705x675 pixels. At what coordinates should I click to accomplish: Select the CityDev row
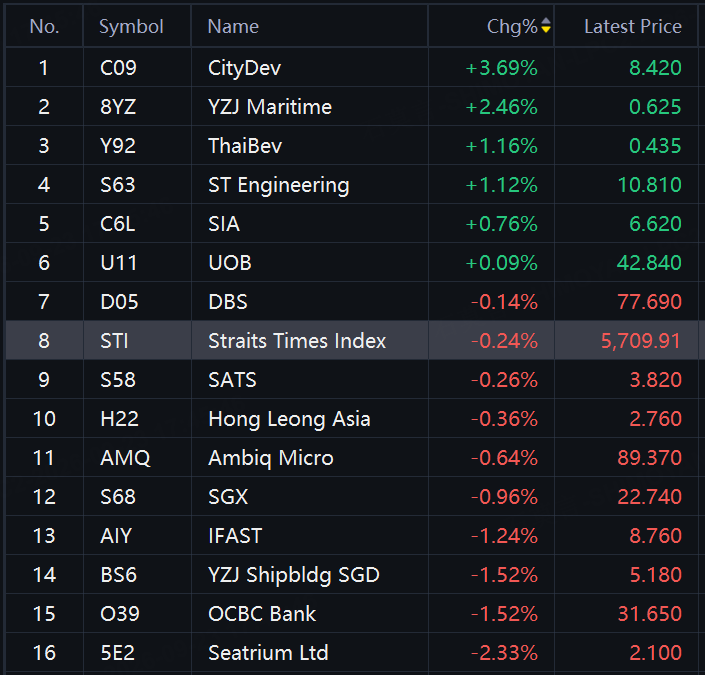[x=352, y=67]
